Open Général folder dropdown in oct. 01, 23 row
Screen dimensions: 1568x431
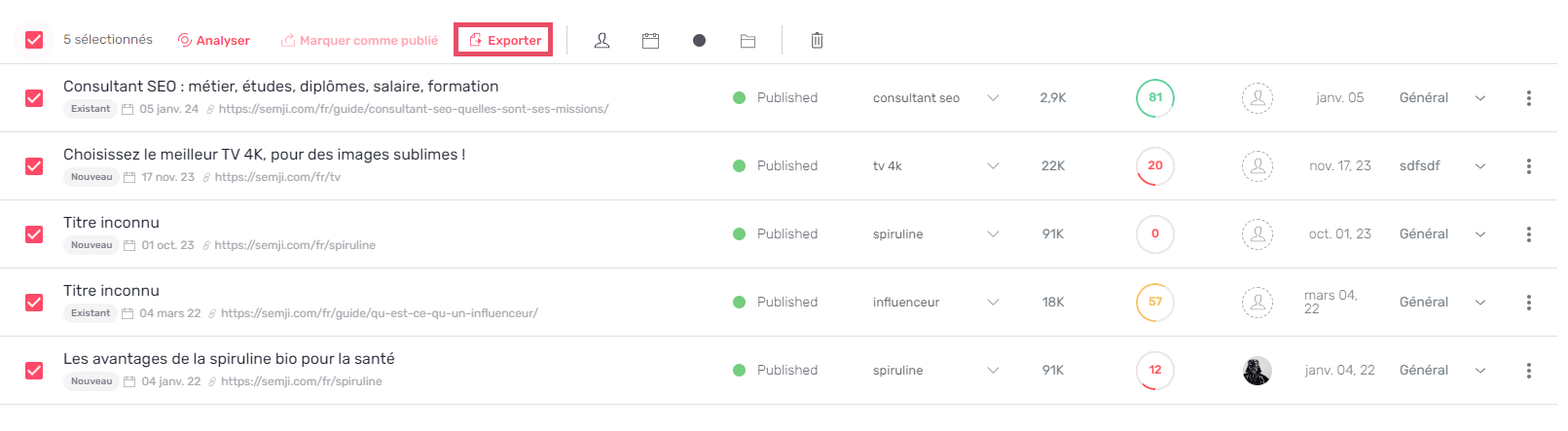tap(1480, 234)
